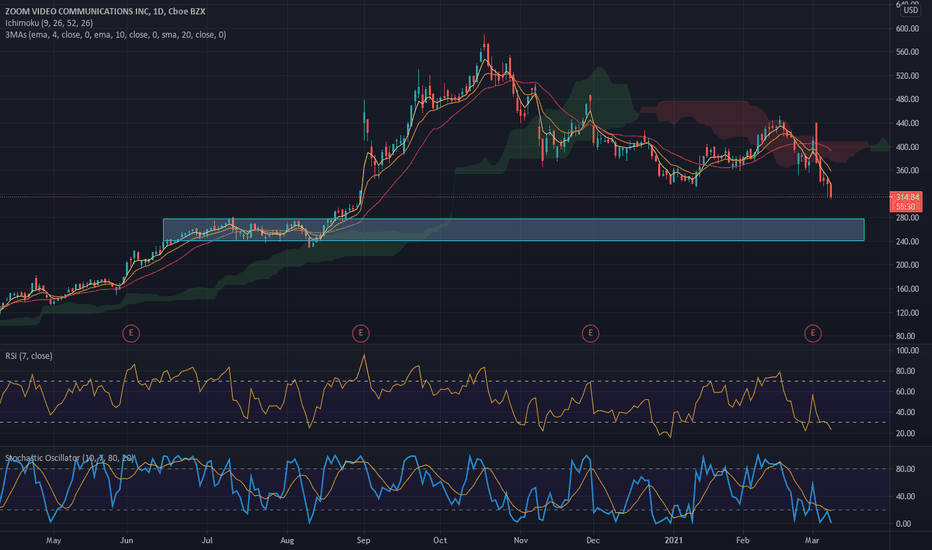Viewport: 932px width, 550px height.
Task: Select the blue support zone rectangle
Action: (x=514, y=230)
